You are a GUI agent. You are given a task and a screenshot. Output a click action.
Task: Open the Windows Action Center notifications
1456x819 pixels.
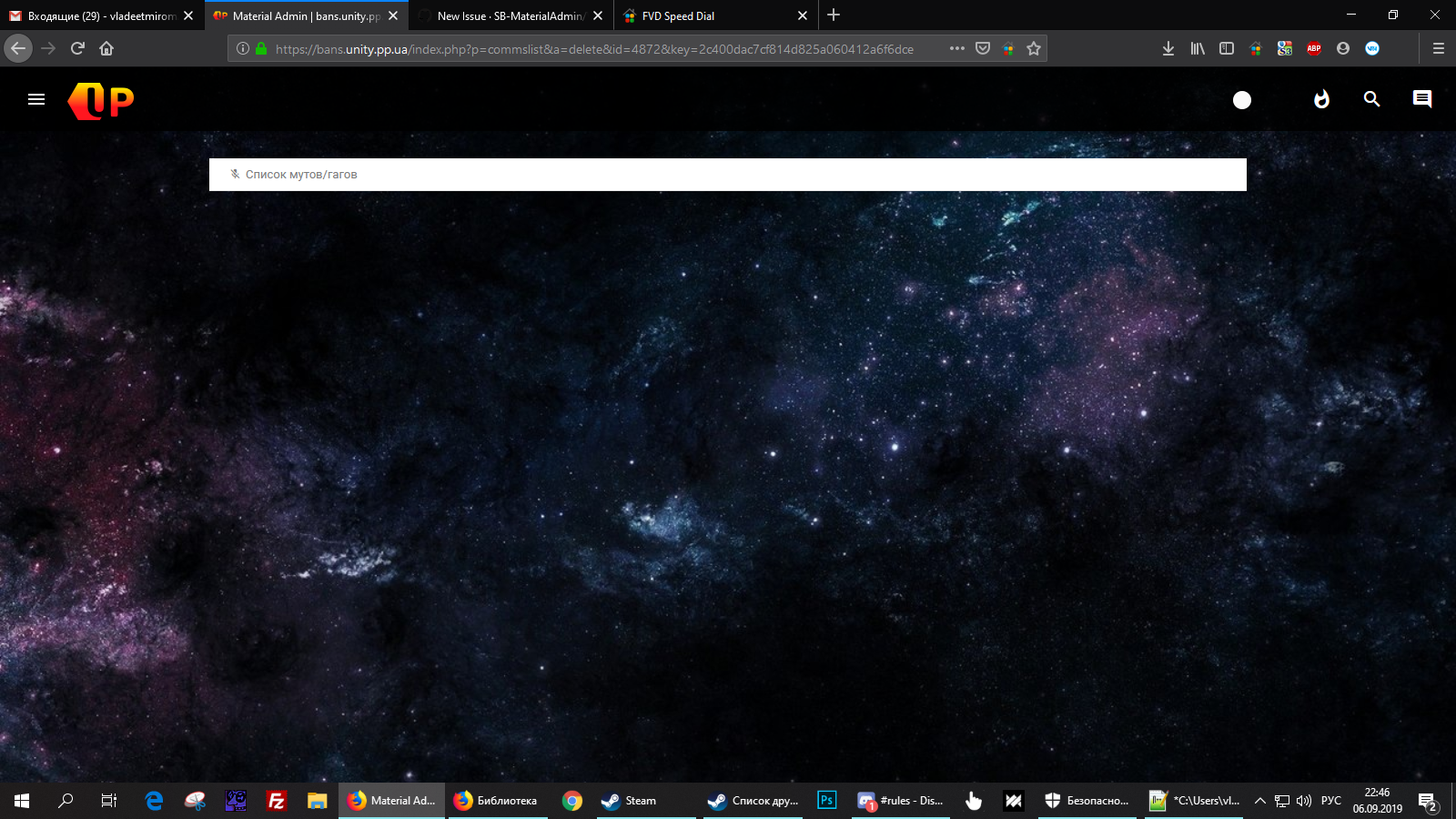click(1428, 802)
